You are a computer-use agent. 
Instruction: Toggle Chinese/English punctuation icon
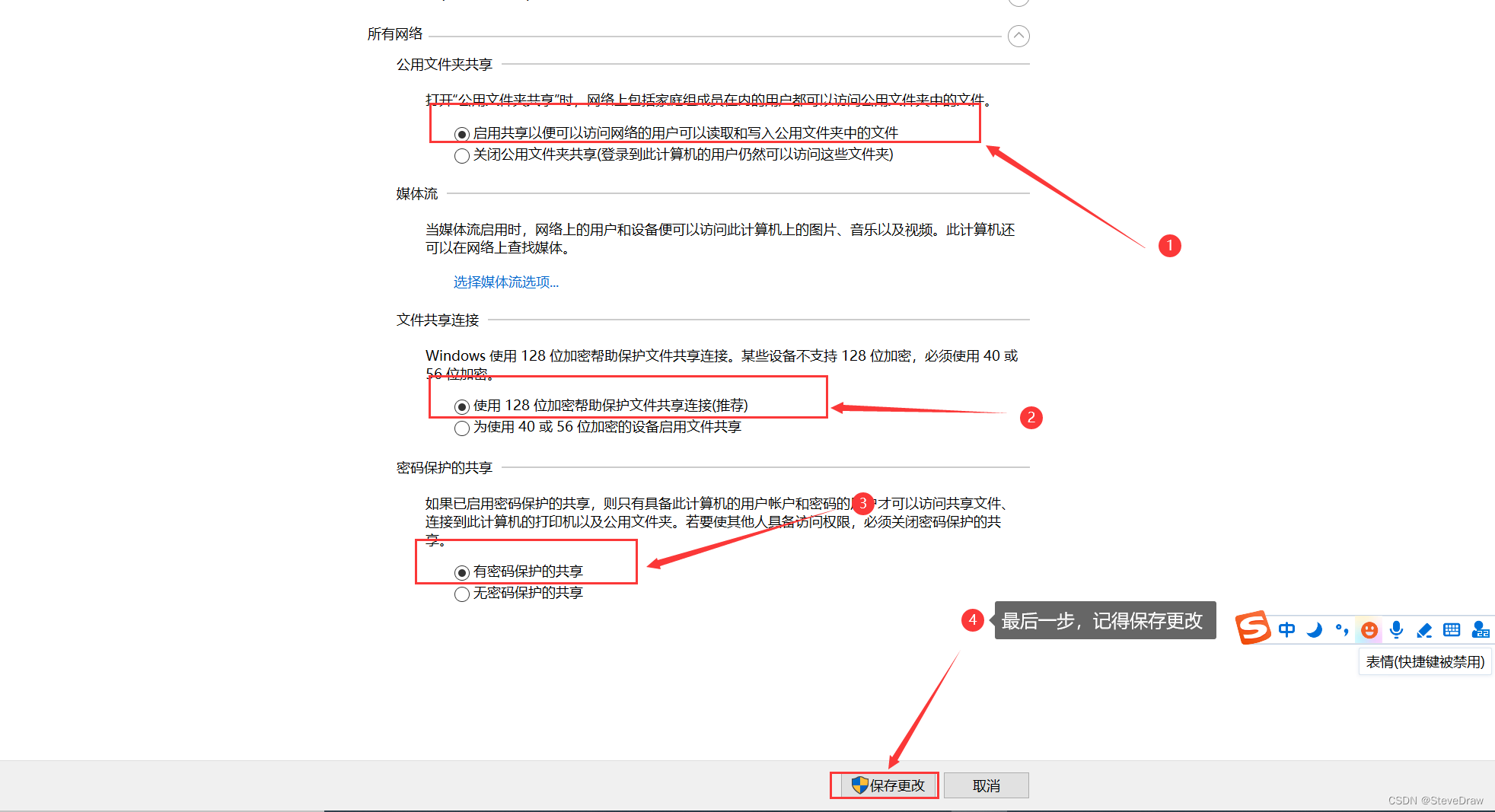tap(1342, 630)
